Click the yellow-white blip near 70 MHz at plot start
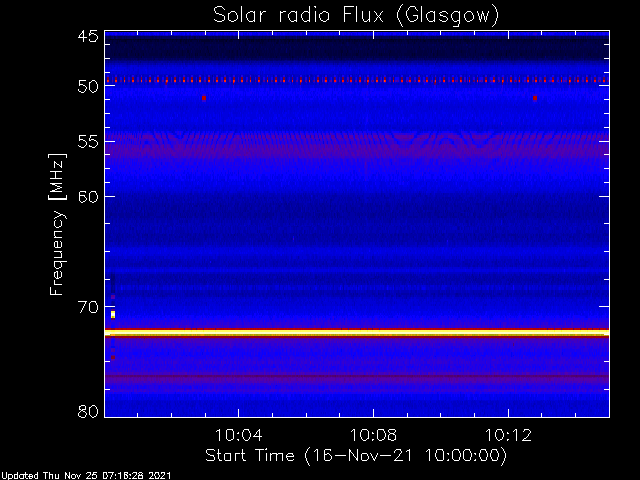This screenshot has width=640, height=480. 113,314
